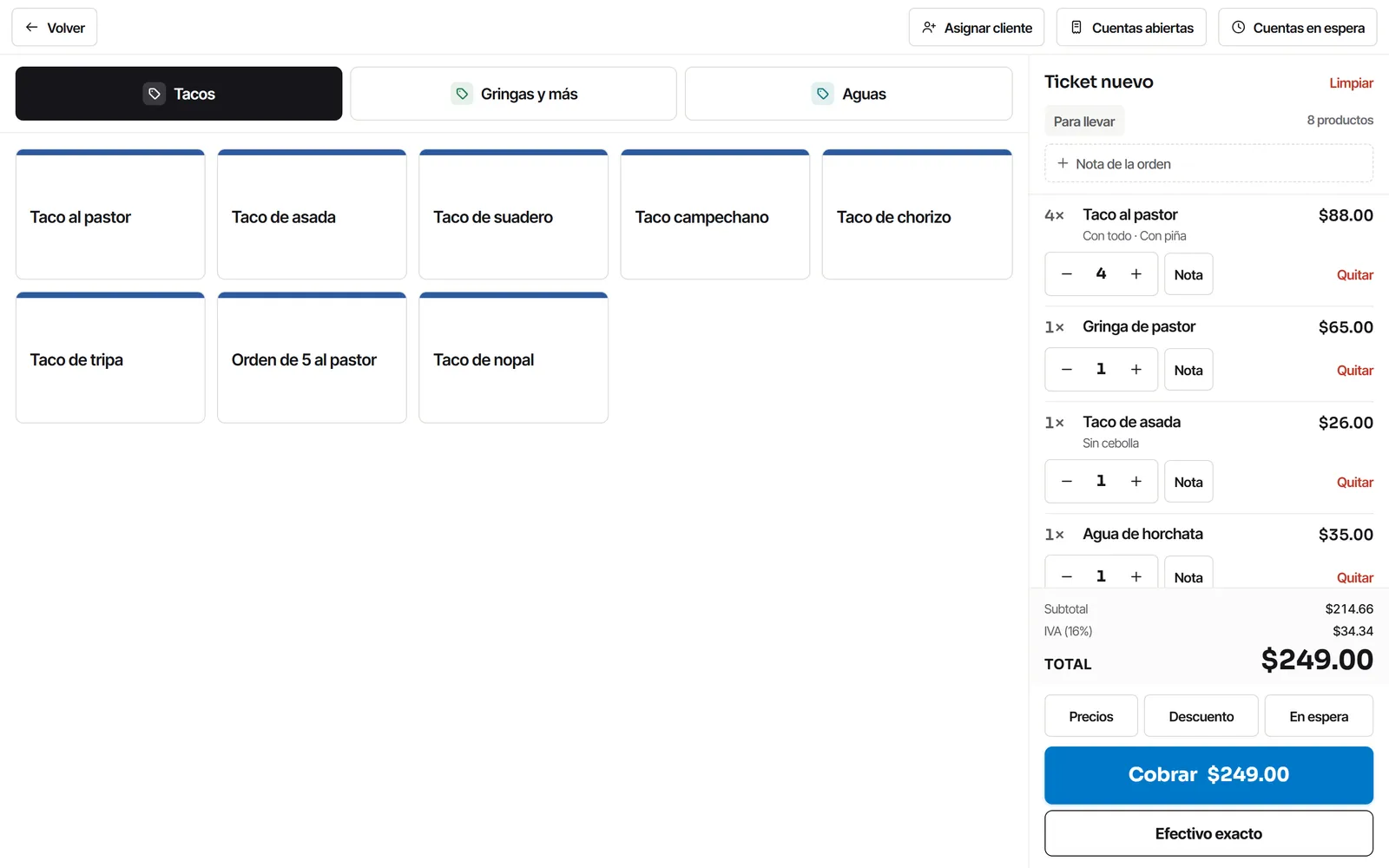Increase Gringa de pastor quantity

point(1136,370)
